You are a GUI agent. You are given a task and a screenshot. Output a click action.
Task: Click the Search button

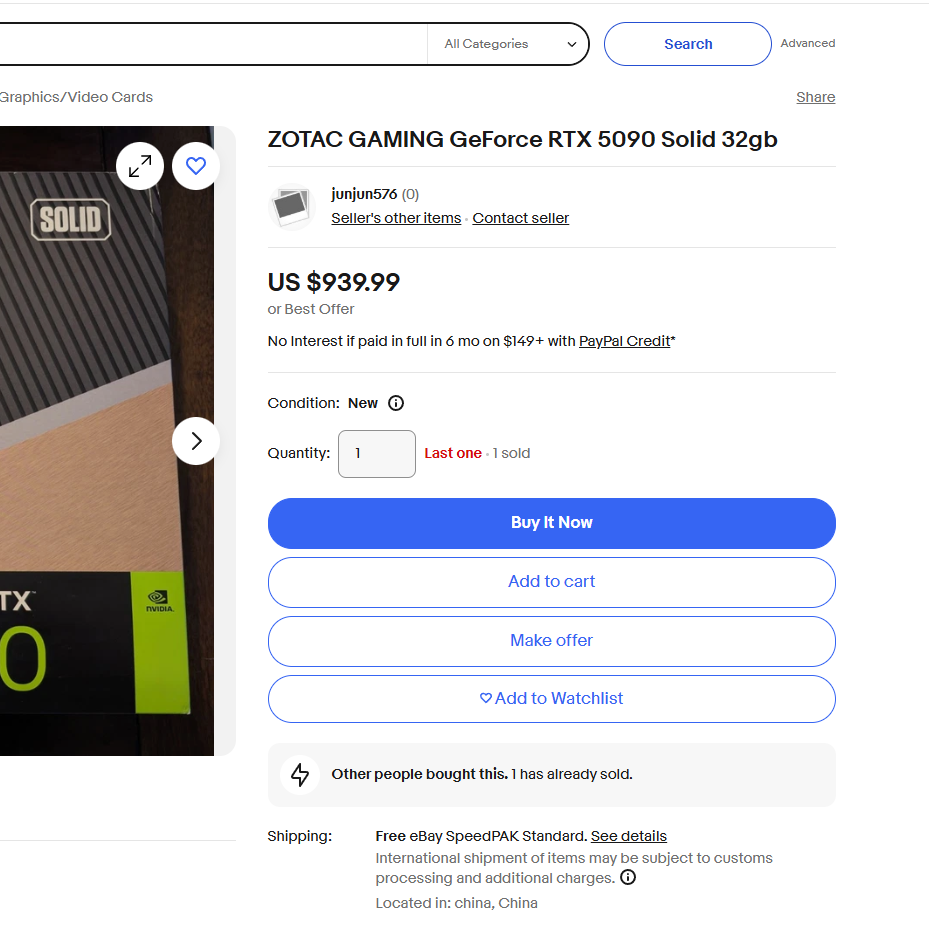688,44
